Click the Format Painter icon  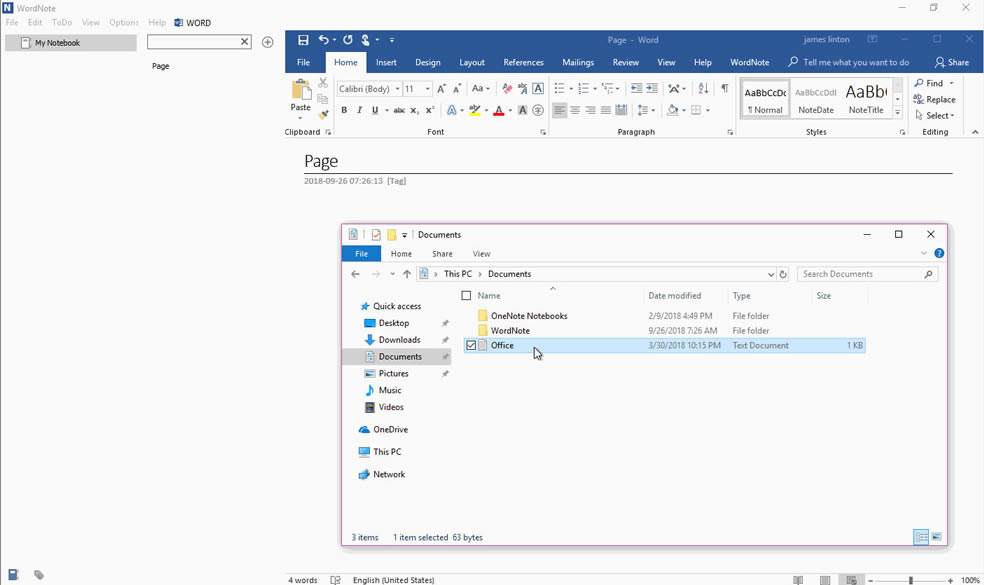(323, 115)
